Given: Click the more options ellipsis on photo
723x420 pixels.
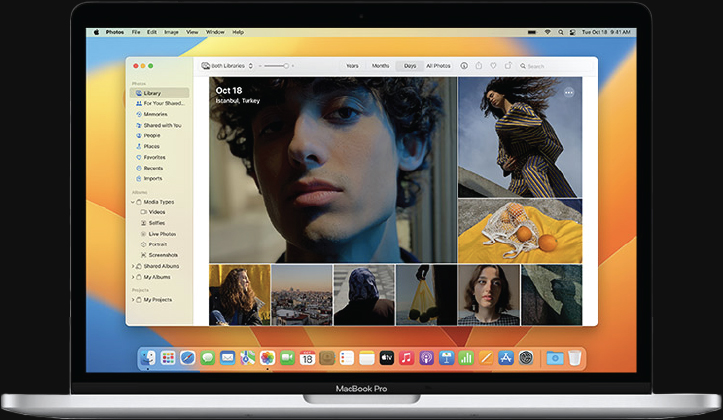Looking at the screenshot, I should 569,93.
